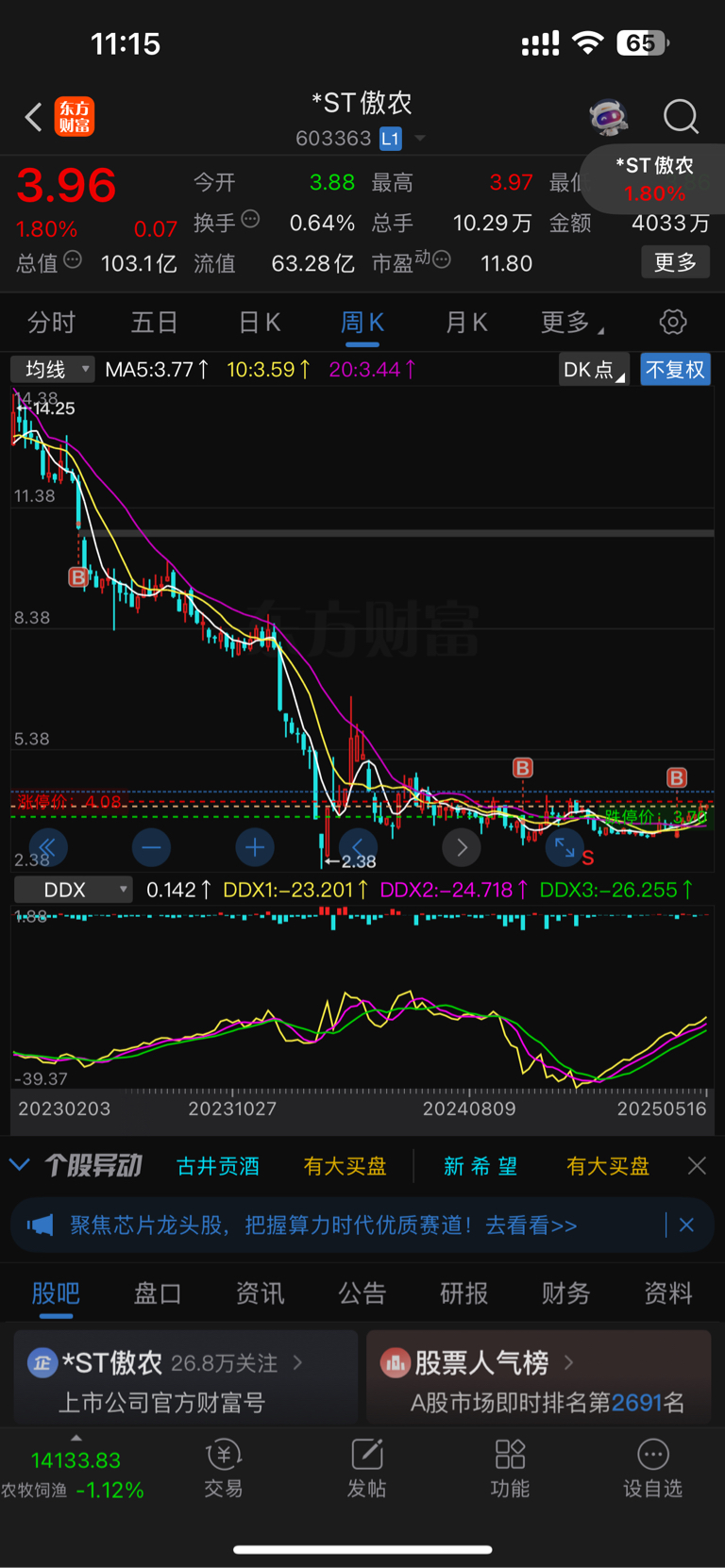Switch to the 日K chart tab
This screenshot has height=1568, width=725.
tap(260, 323)
